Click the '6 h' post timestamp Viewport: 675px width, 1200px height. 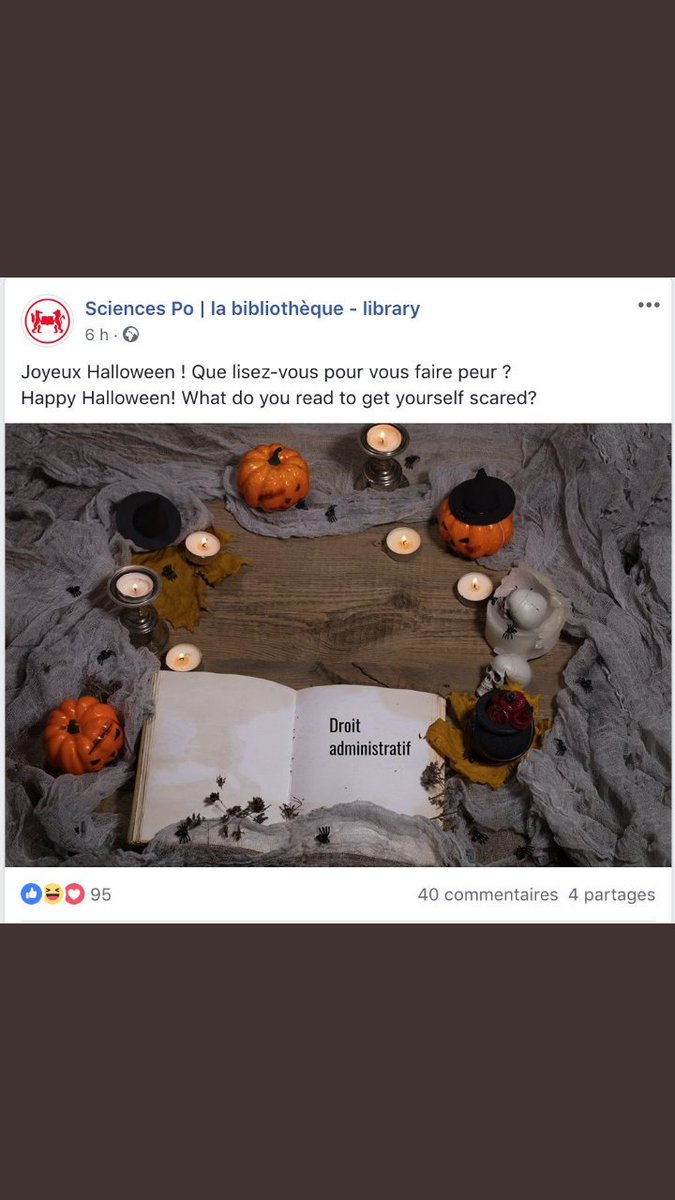pyautogui.click(x=96, y=335)
